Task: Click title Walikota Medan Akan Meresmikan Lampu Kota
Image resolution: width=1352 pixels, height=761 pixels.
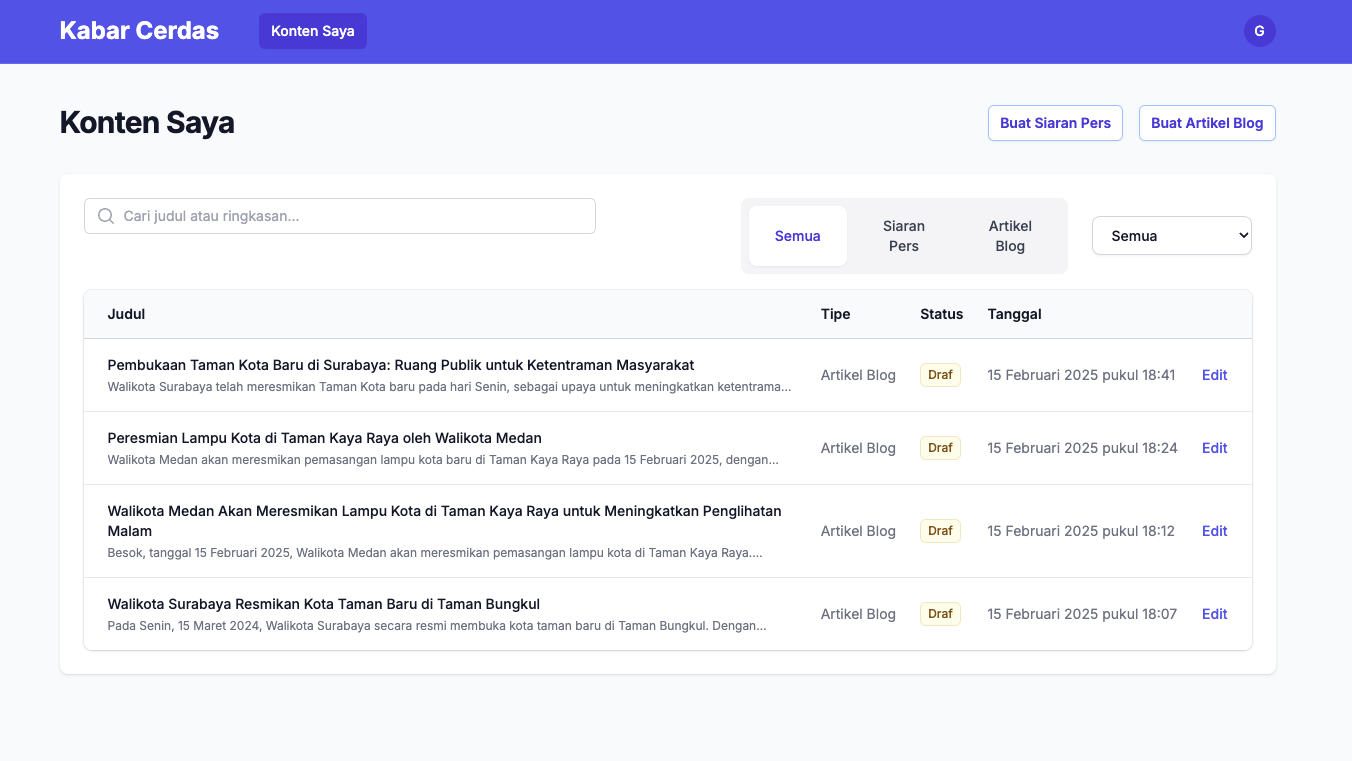Action: point(445,521)
